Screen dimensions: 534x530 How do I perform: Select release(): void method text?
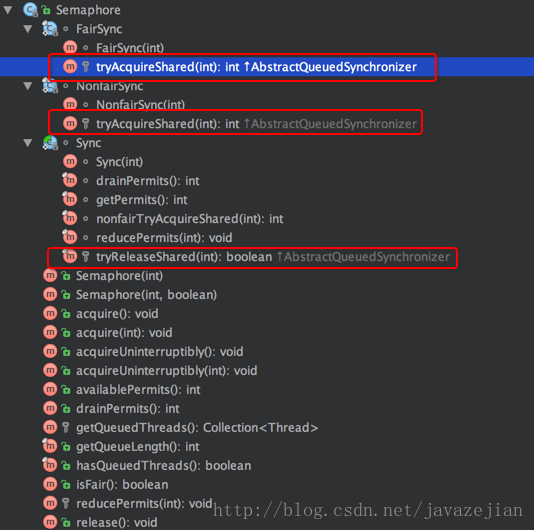(x=116, y=522)
